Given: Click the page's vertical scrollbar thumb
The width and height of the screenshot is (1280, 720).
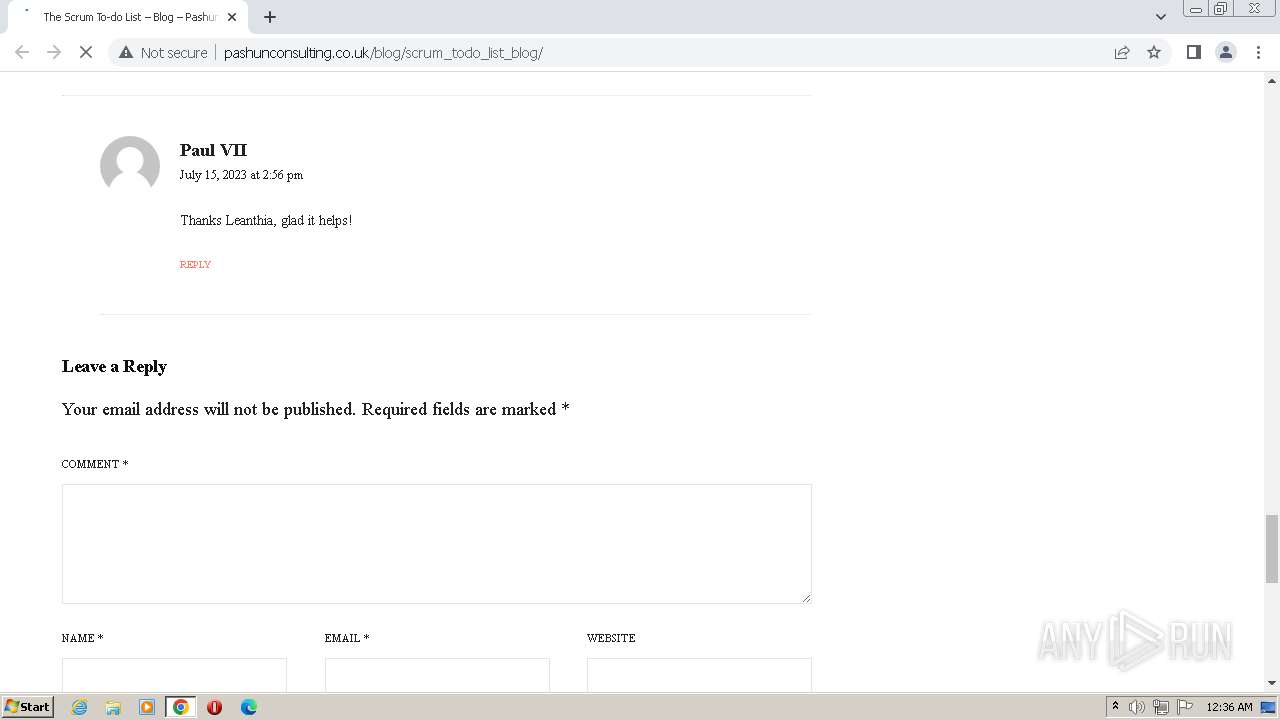Looking at the screenshot, I should pos(1271,548).
